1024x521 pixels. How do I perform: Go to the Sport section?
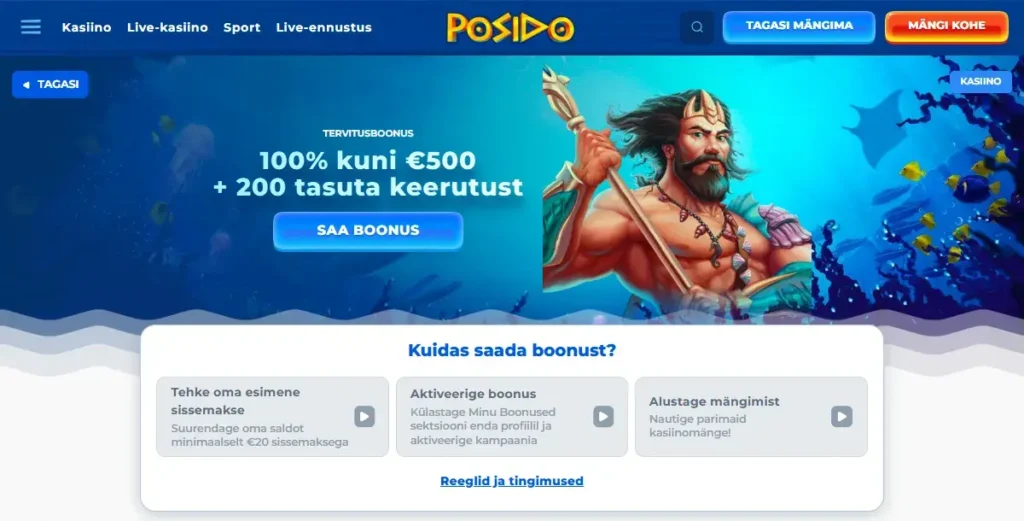[242, 27]
